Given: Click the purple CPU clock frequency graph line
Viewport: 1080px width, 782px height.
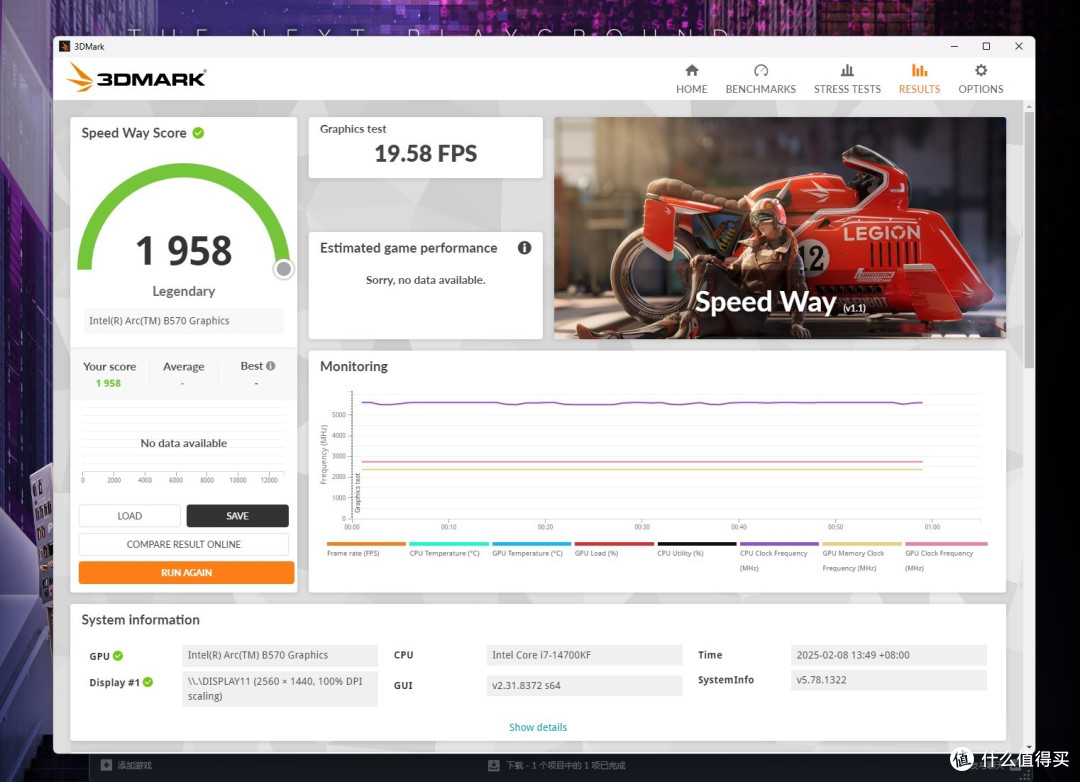Looking at the screenshot, I should [x=641, y=403].
